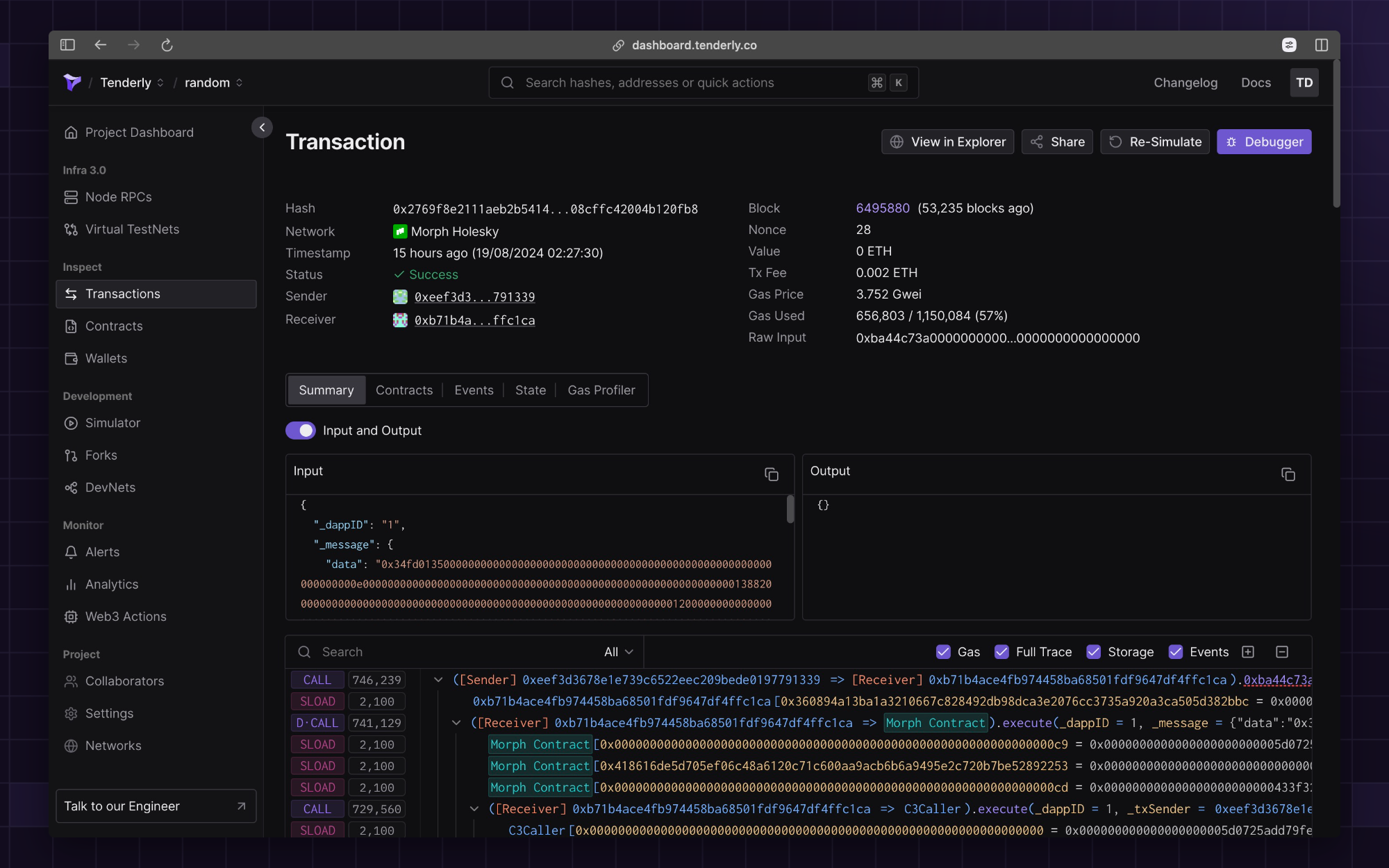
Task: Collapse all trace rows with minus icon
Action: coord(1282,652)
